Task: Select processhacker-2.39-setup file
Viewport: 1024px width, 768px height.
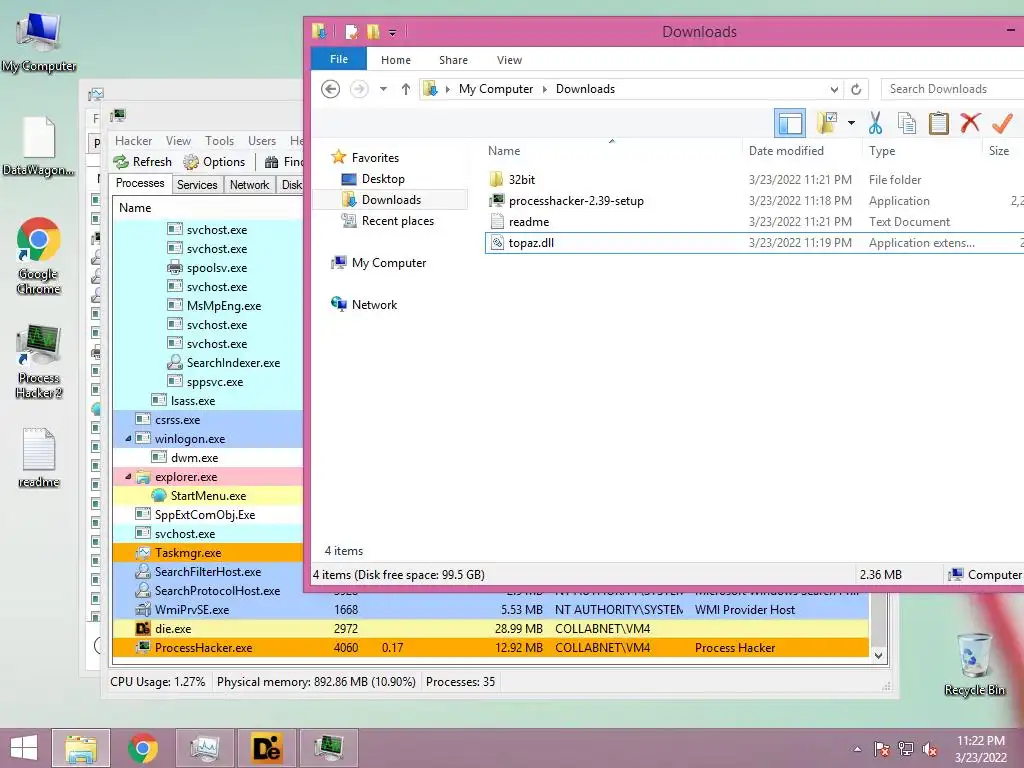Action: tap(576, 201)
